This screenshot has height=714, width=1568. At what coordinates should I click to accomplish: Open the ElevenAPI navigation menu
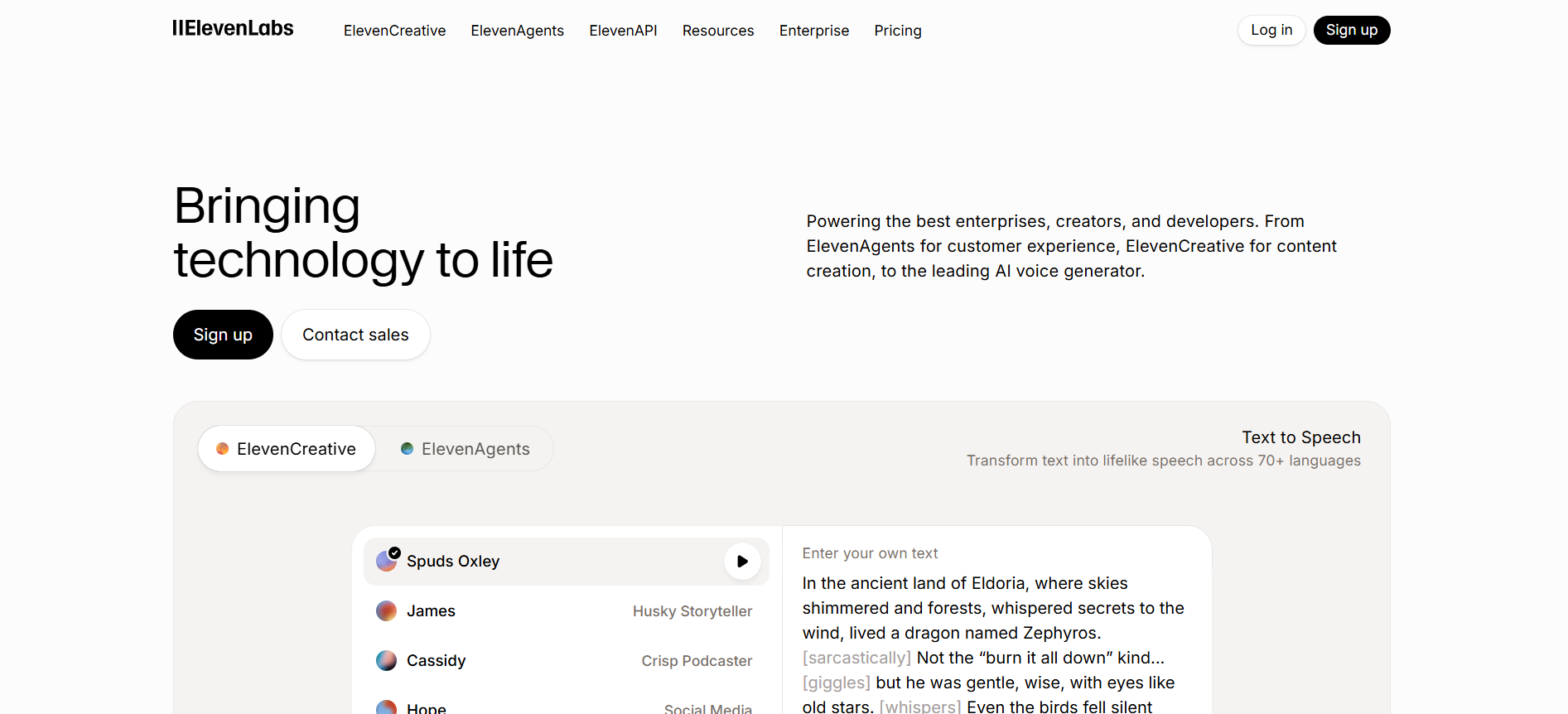point(623,31)
